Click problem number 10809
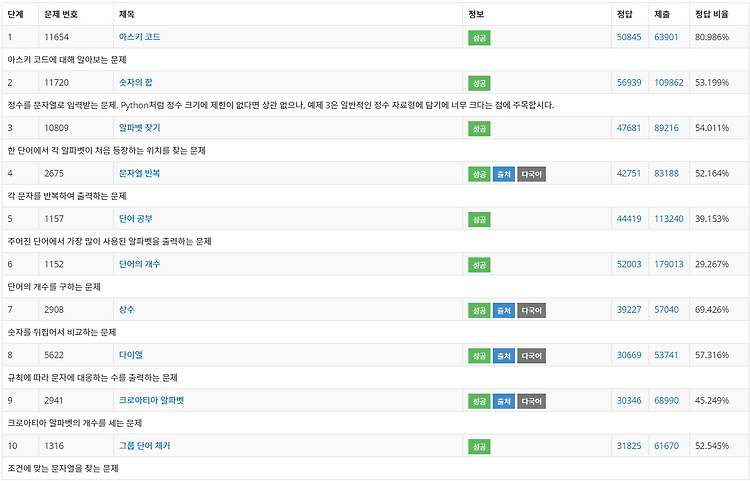Image resolution: width=750 pixels, height=481 pixels. pyautogui.click(x=56, y=128)
